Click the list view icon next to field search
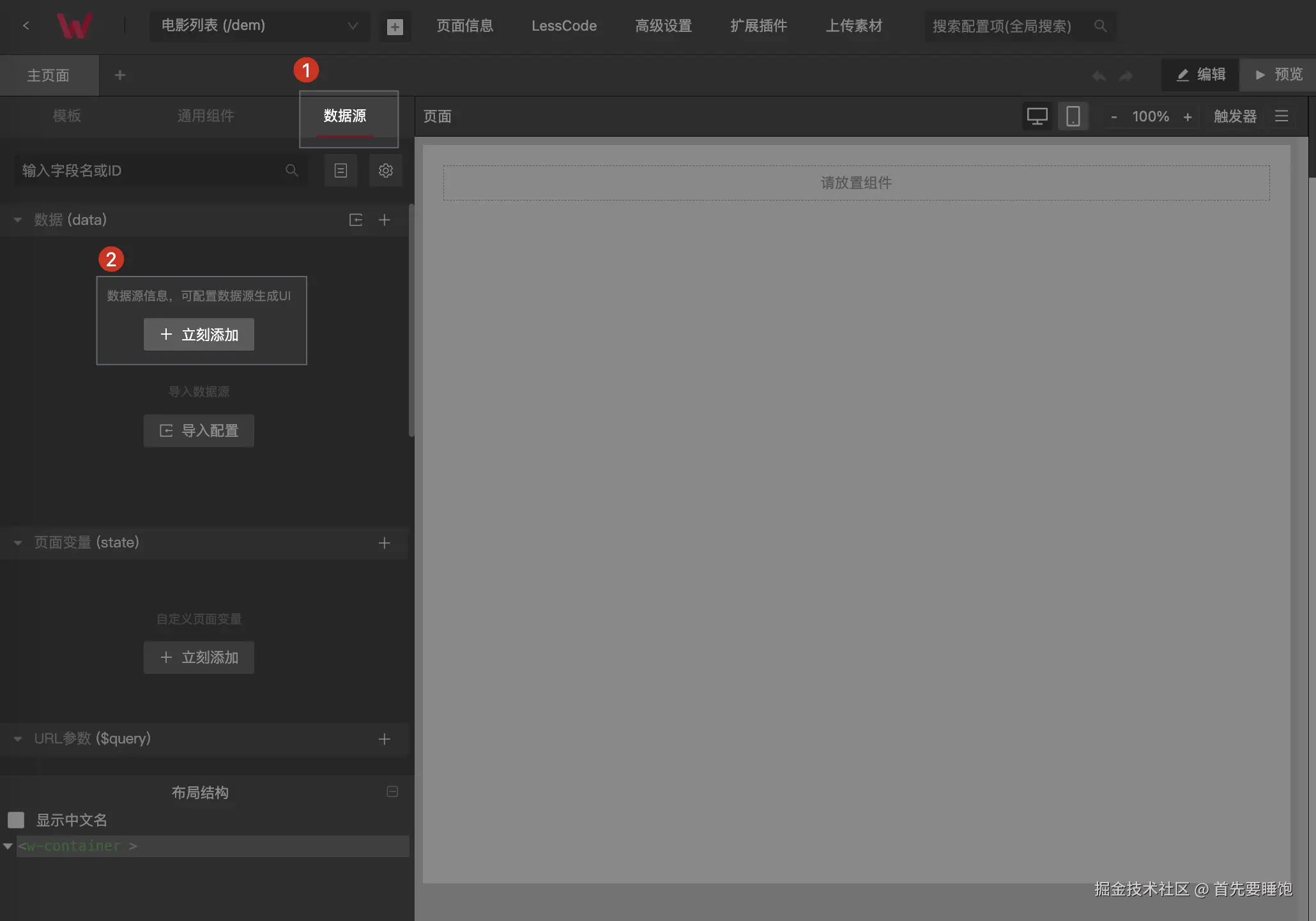The image size is (1316, 921). (340, 171)
